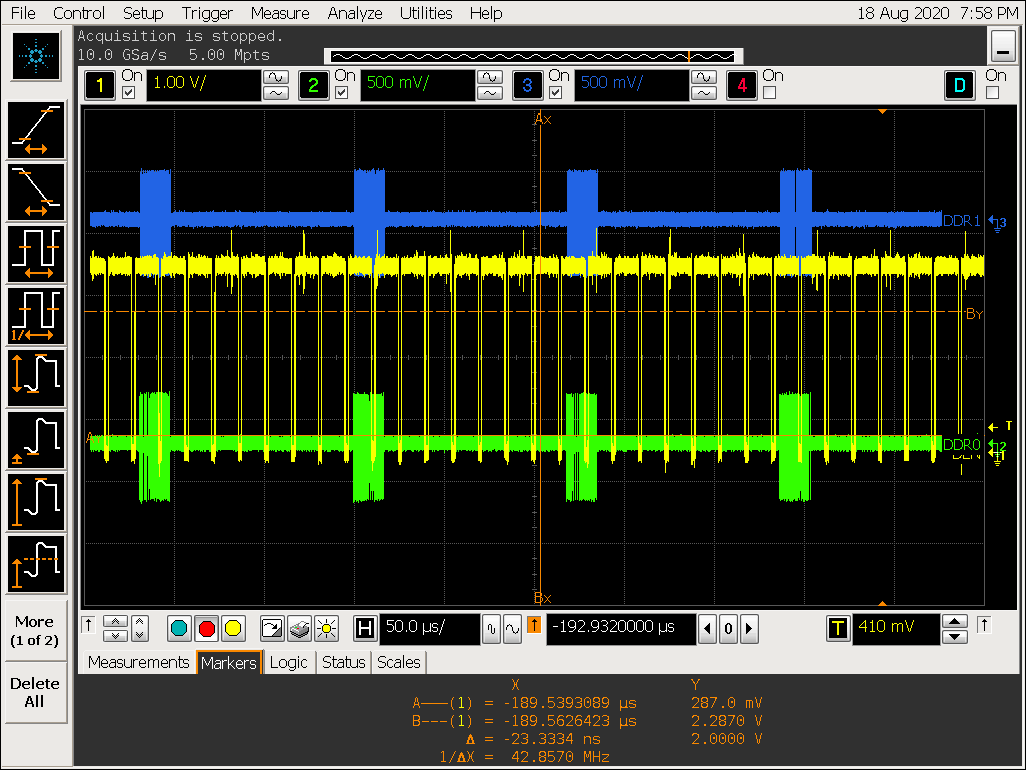Click the display intensity sun icon
The height and width of the screenshot is (770, 1026).
tap(326, 629)
